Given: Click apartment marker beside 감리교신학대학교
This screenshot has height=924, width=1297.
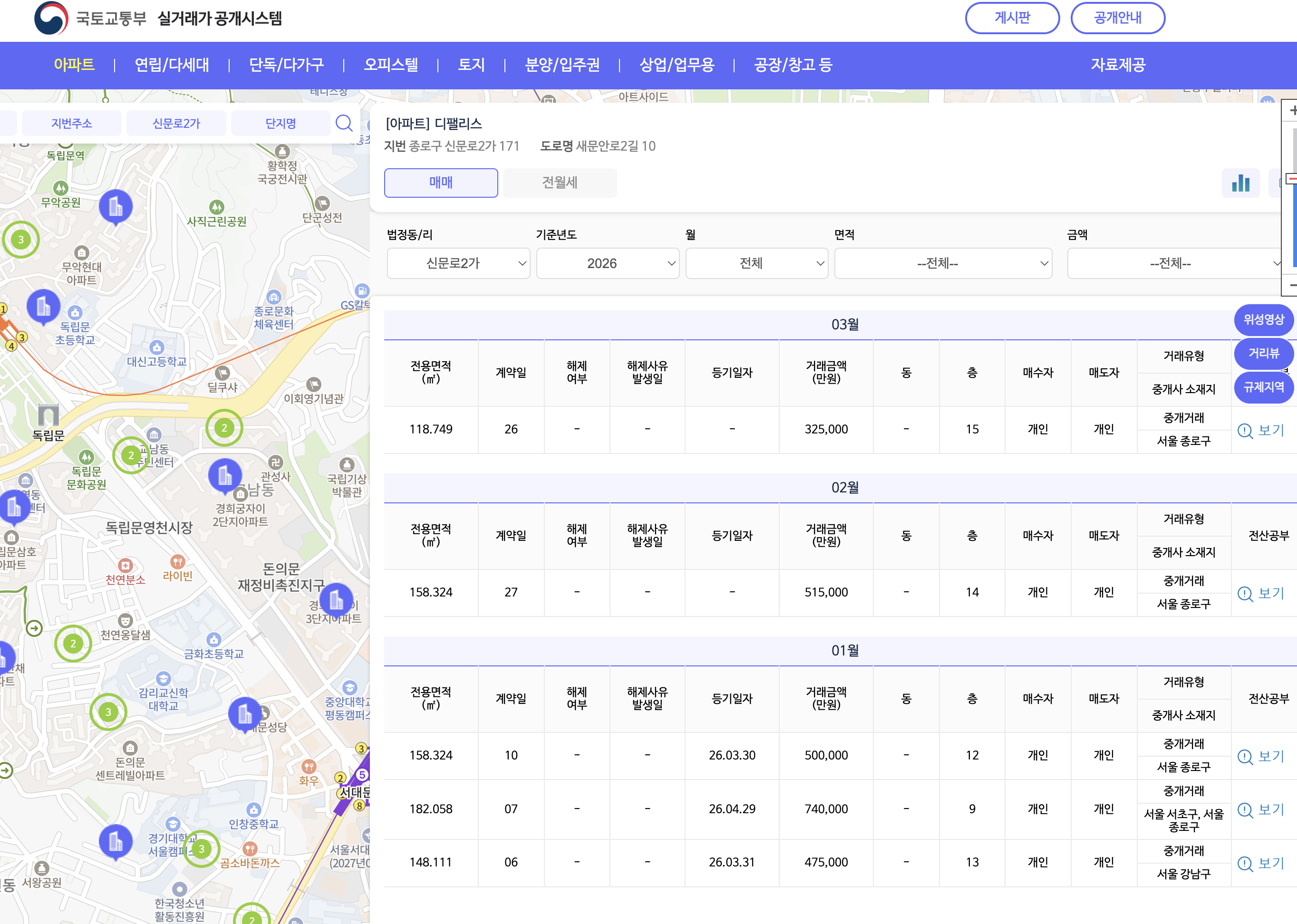Looking at the screenshot, I should coord(245,714).
